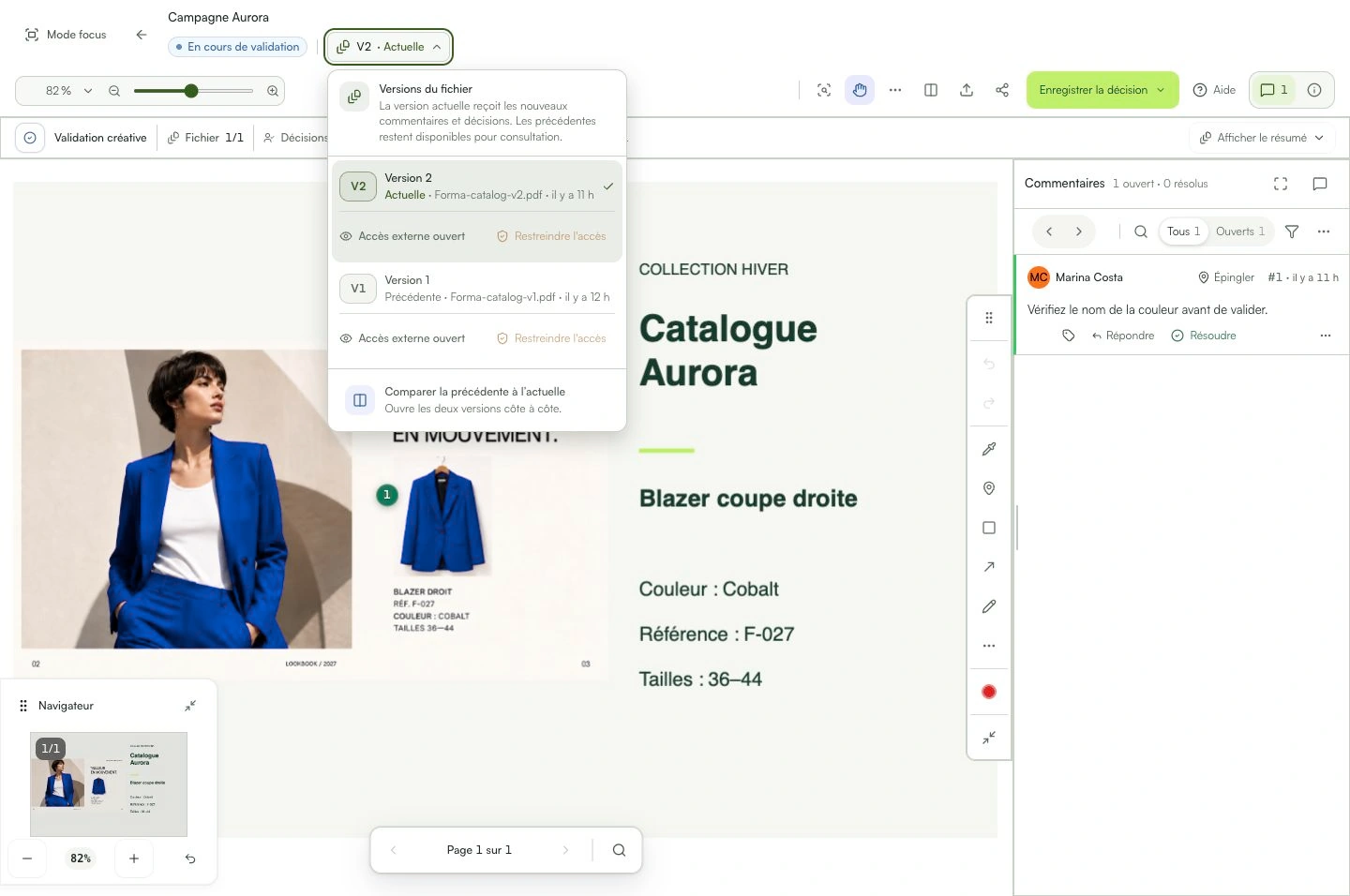Click the page thumbnail in Navigateur
Screen dimensions: 1350x896
pos(109,784)
